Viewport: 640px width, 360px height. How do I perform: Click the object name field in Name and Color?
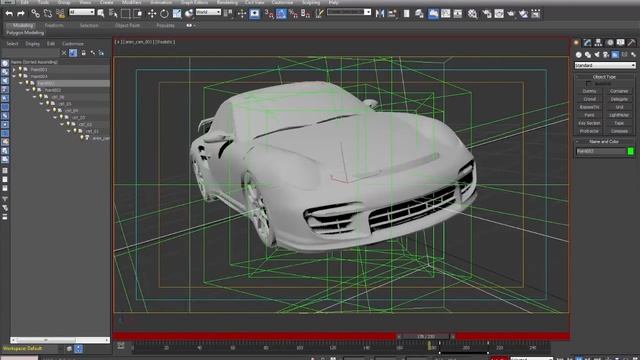pos(600,151)
